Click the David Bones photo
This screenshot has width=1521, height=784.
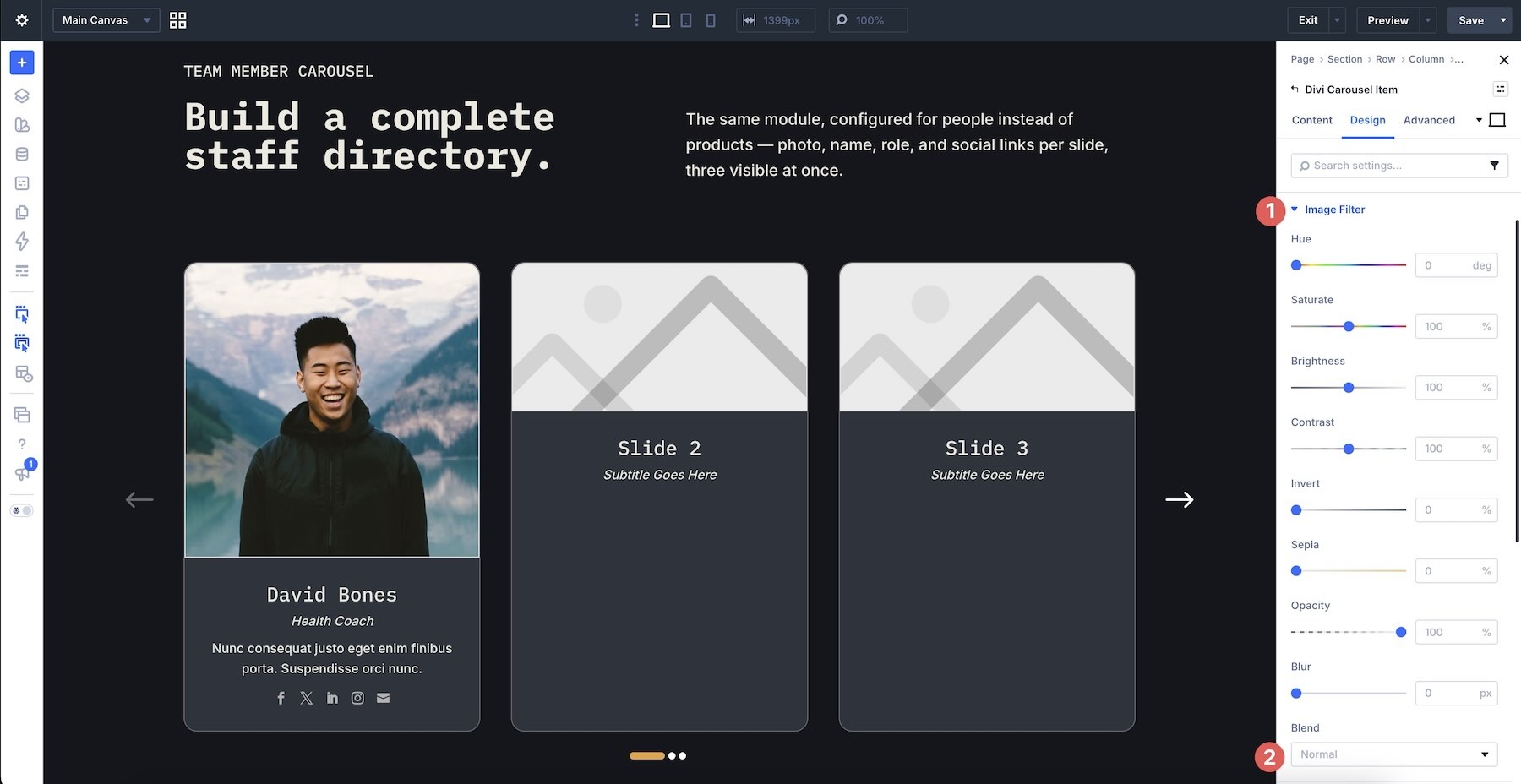332,410
